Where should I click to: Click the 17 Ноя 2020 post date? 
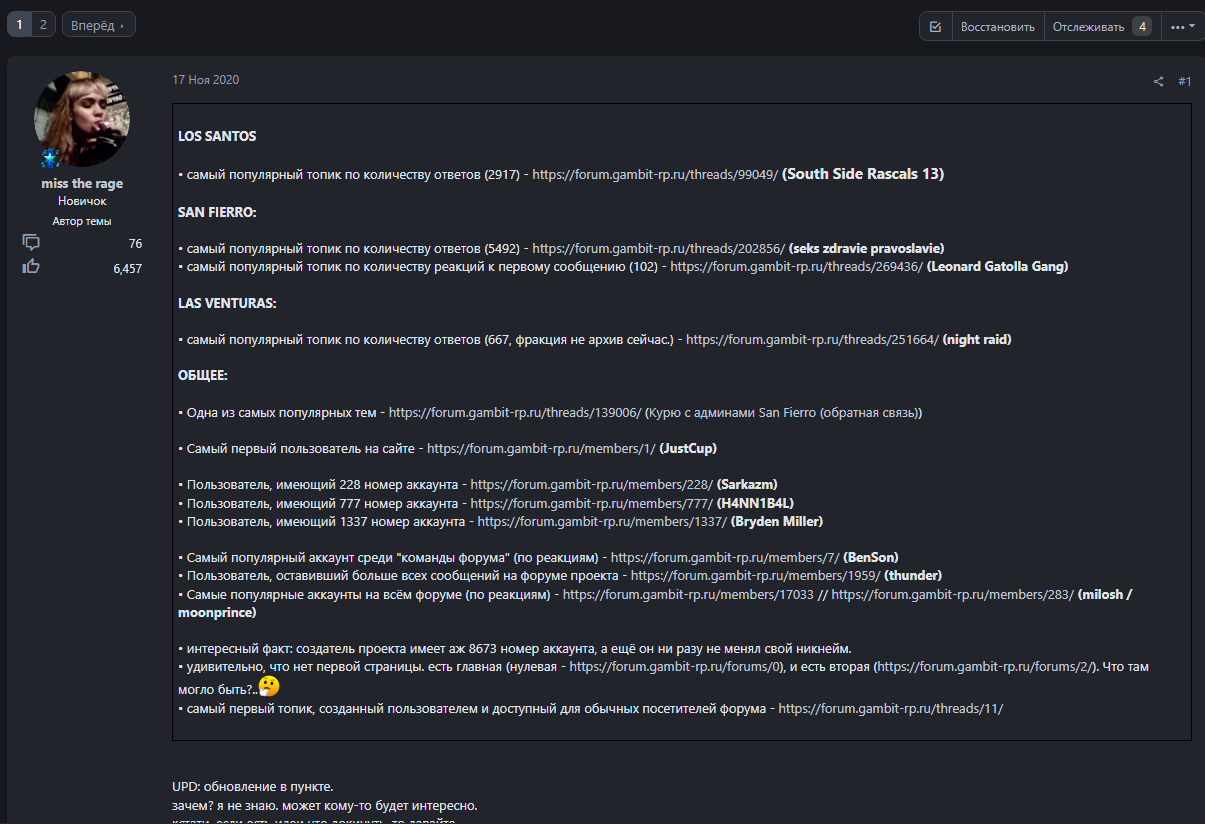click(205, 80)
